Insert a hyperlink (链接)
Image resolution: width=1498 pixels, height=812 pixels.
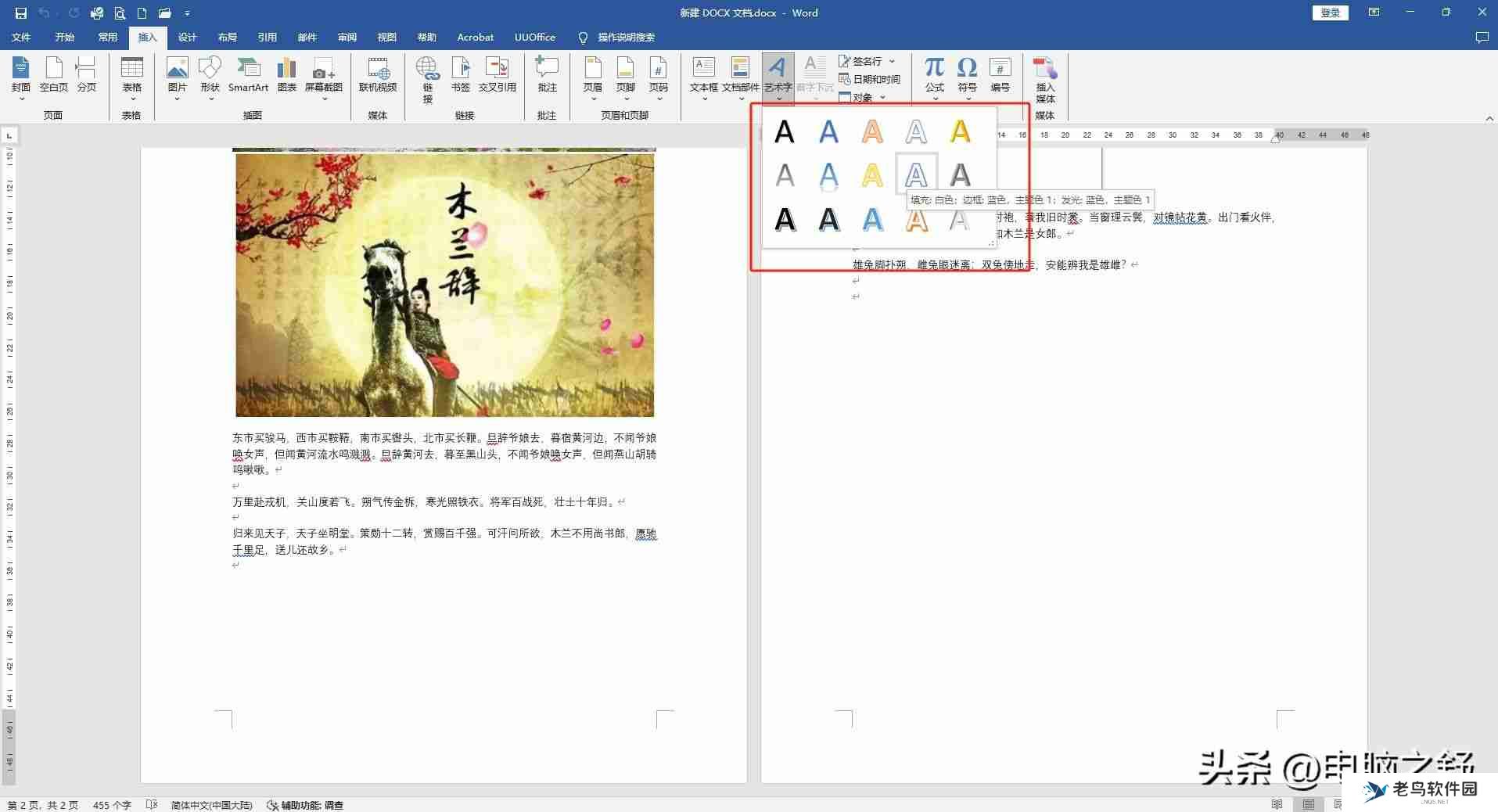(428, 80)
